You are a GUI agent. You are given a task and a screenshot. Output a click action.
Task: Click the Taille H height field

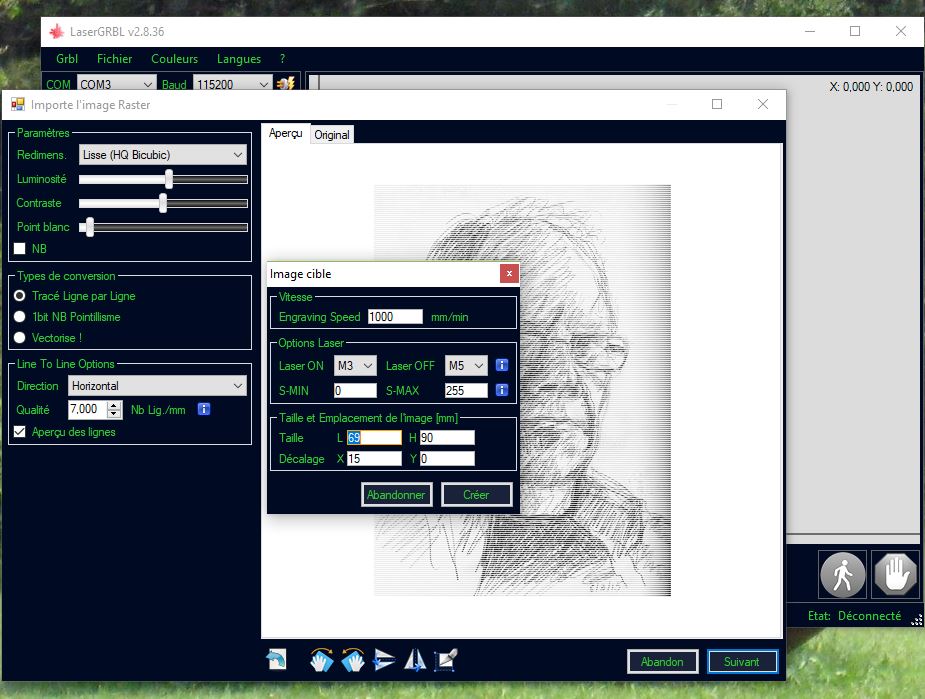coord(447,438)
